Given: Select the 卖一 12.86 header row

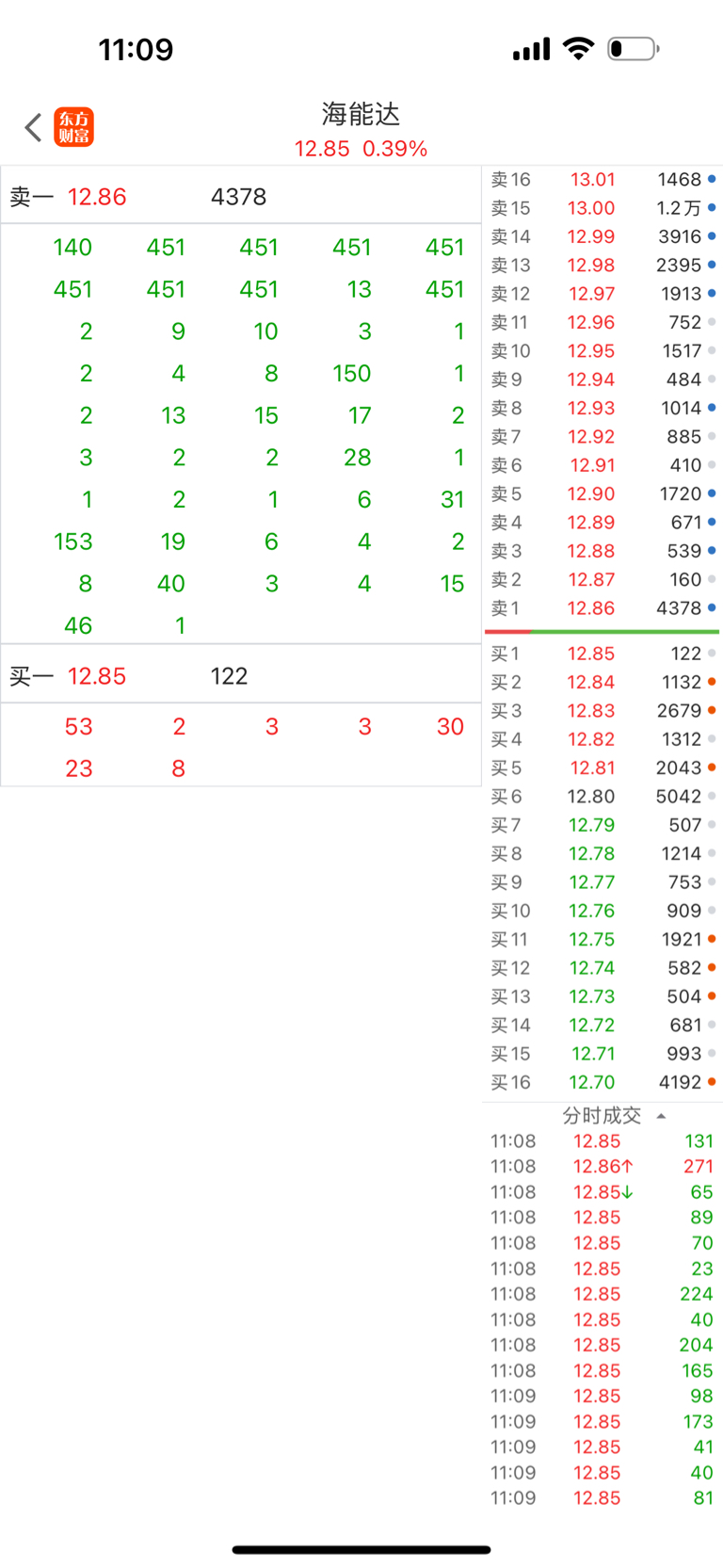Looking at the screenshot, I should (241, 197).
